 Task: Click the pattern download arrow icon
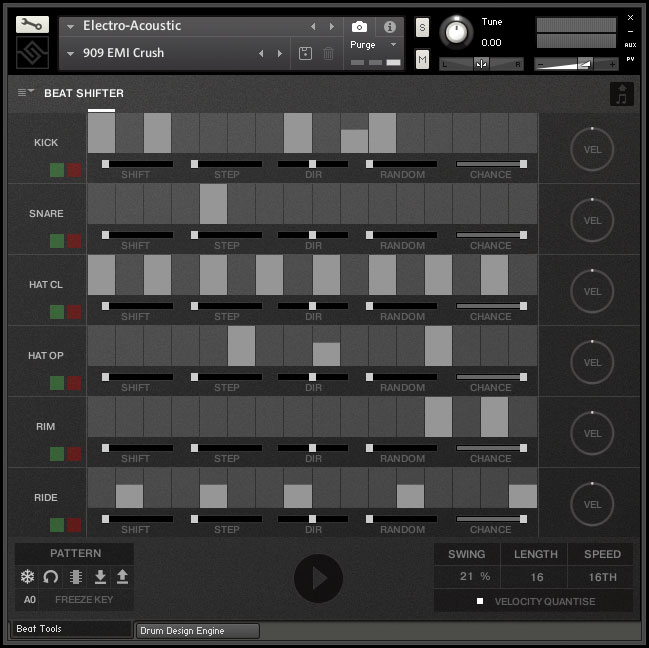(x=100, y=577)
